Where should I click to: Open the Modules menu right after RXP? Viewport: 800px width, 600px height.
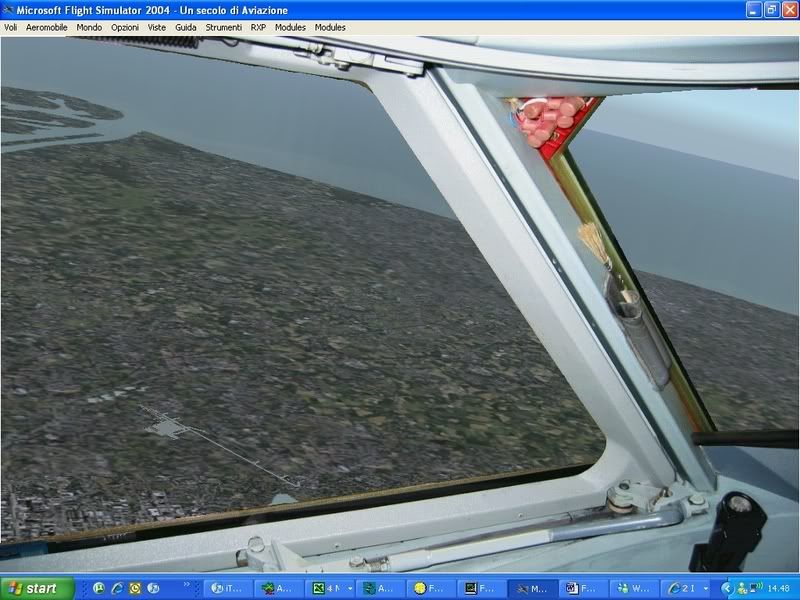coord(290,28)
